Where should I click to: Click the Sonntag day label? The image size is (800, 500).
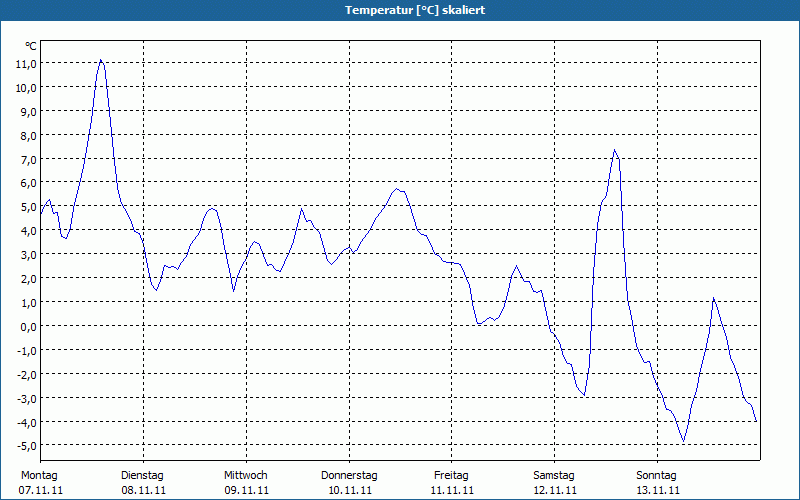pos(656,476)
